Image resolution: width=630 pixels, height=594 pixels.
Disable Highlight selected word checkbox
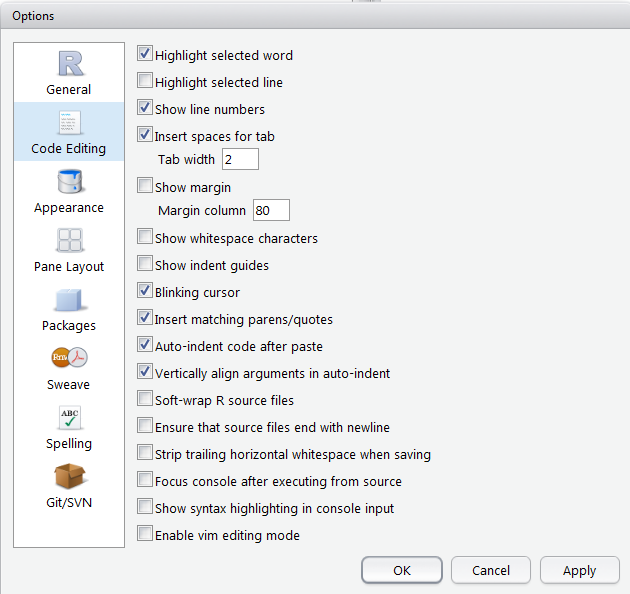[x=145, y=55]
